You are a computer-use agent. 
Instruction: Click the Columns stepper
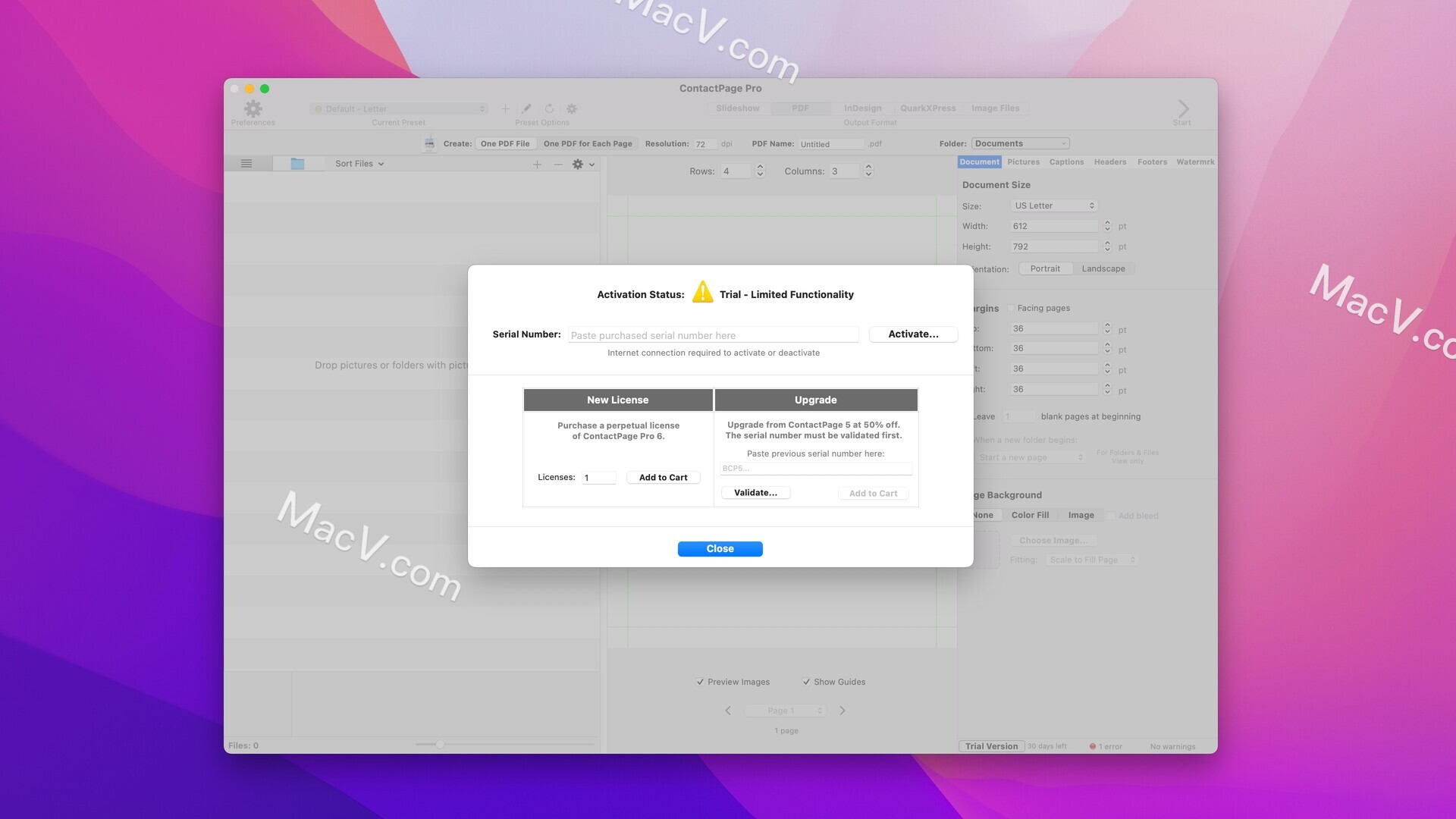868,171
